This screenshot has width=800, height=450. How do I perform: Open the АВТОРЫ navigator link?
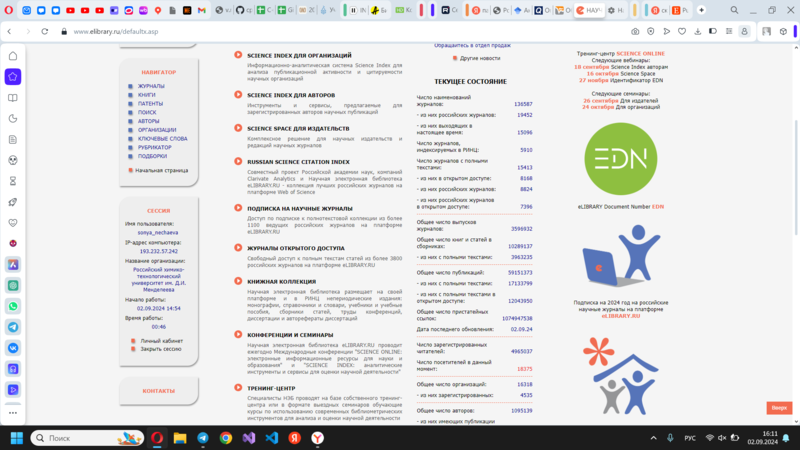pos(148,121)
